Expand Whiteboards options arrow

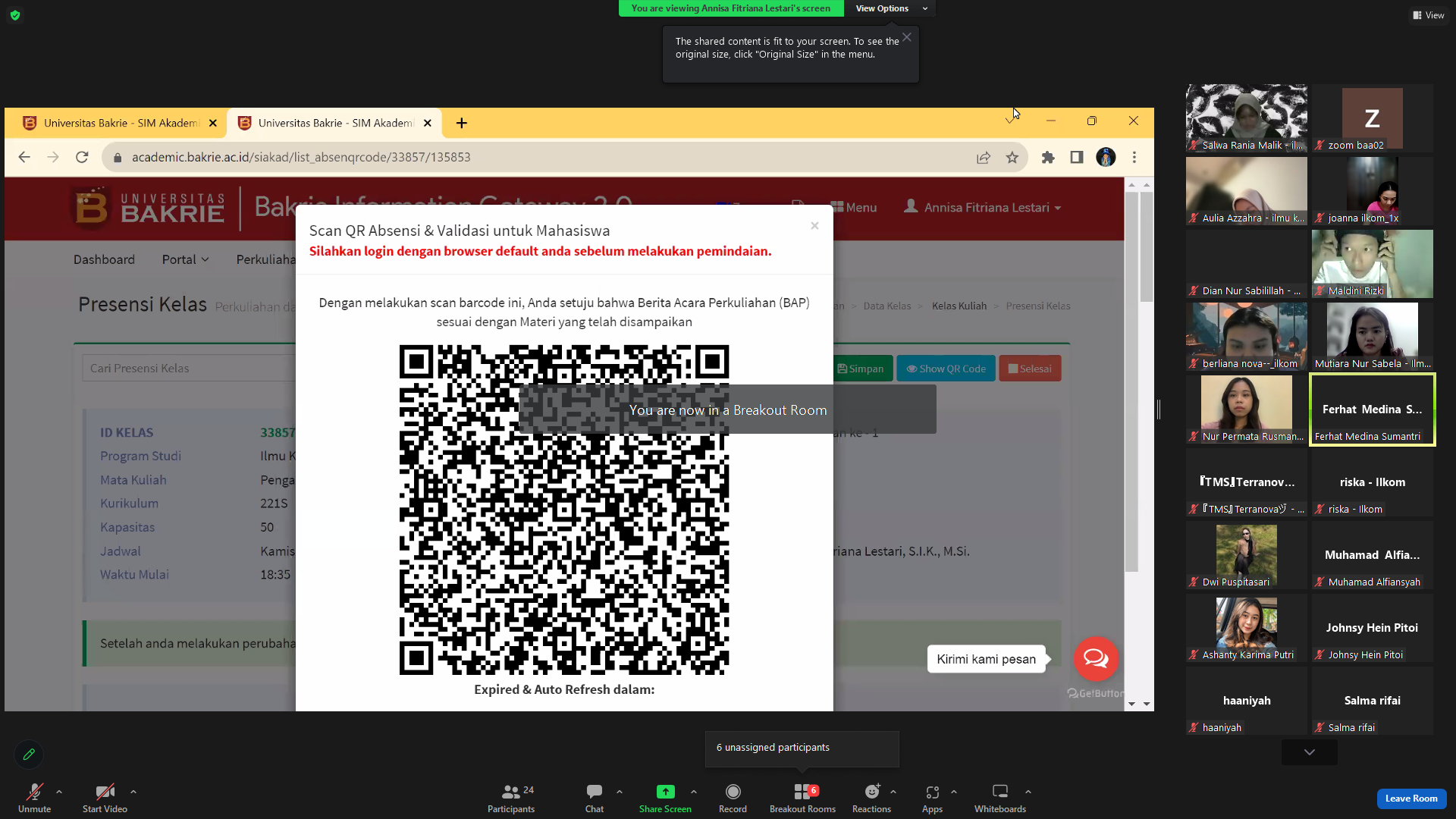point(1028,792)
